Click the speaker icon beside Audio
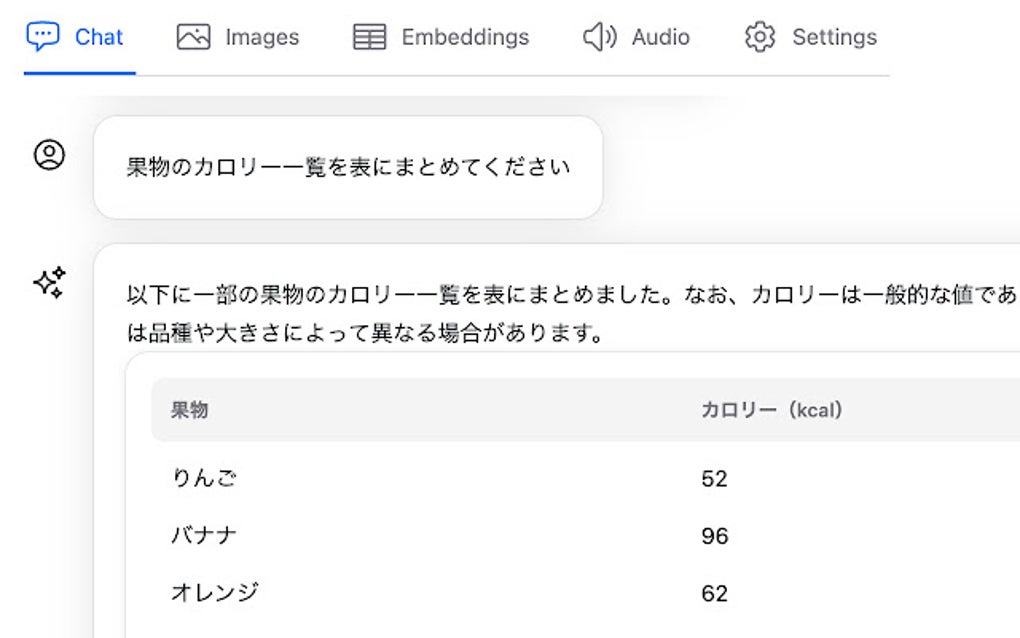The image size is (1020, 638). tap(599, 37)
